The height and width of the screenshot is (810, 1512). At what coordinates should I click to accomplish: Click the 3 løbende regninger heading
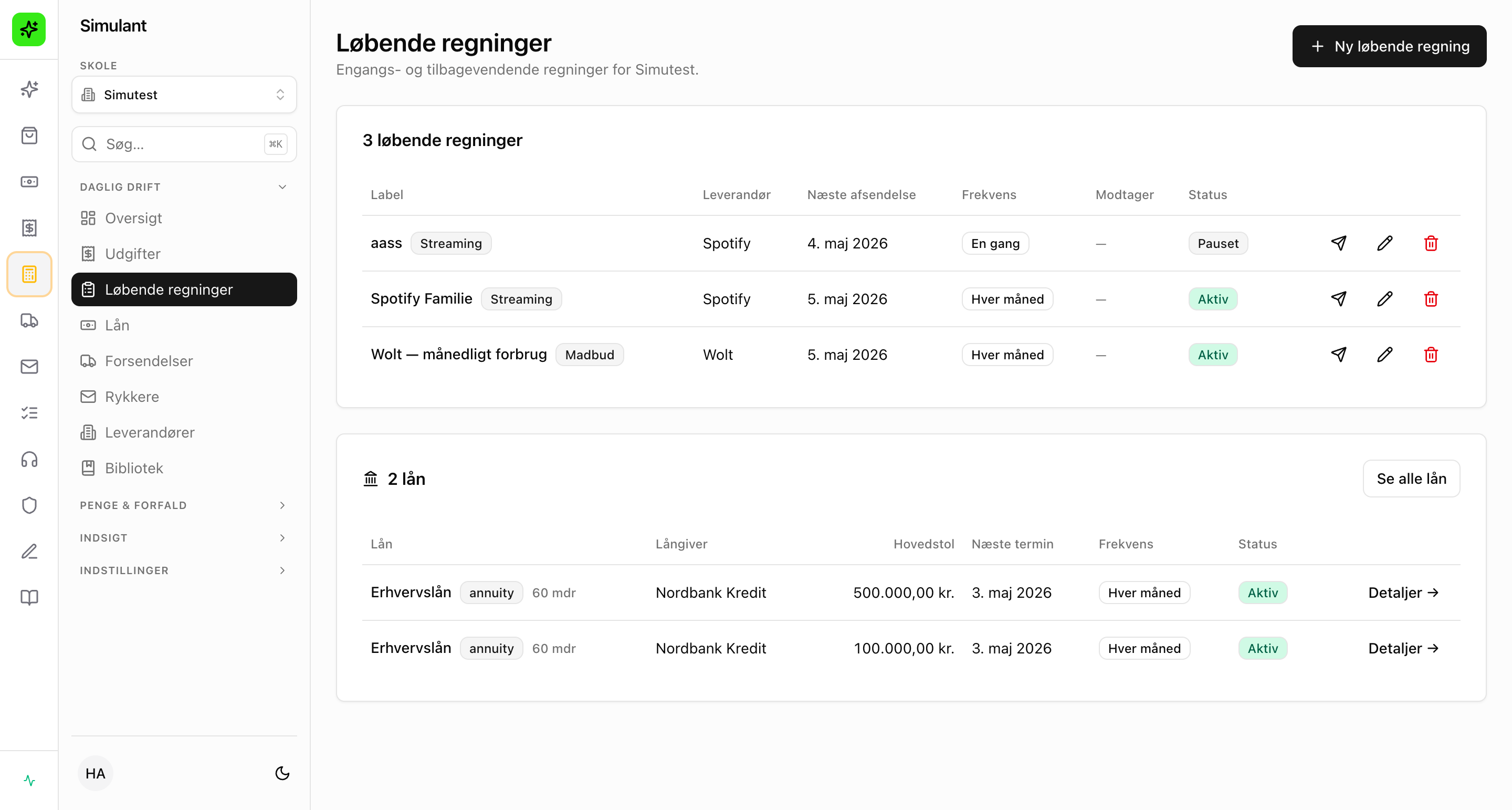442,140
